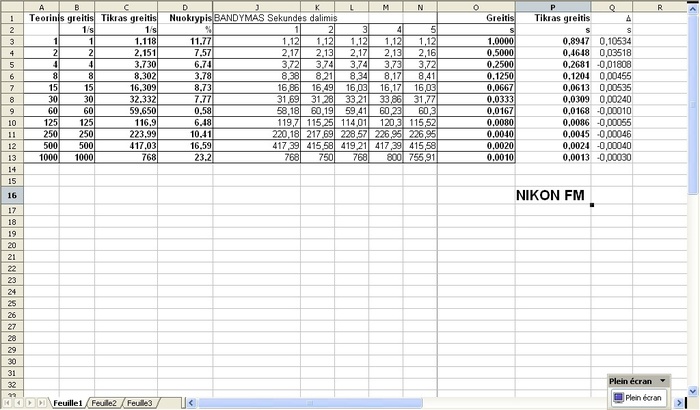Select column P header
This screenshot has width=700, height=410.
[x=553, y=6]
